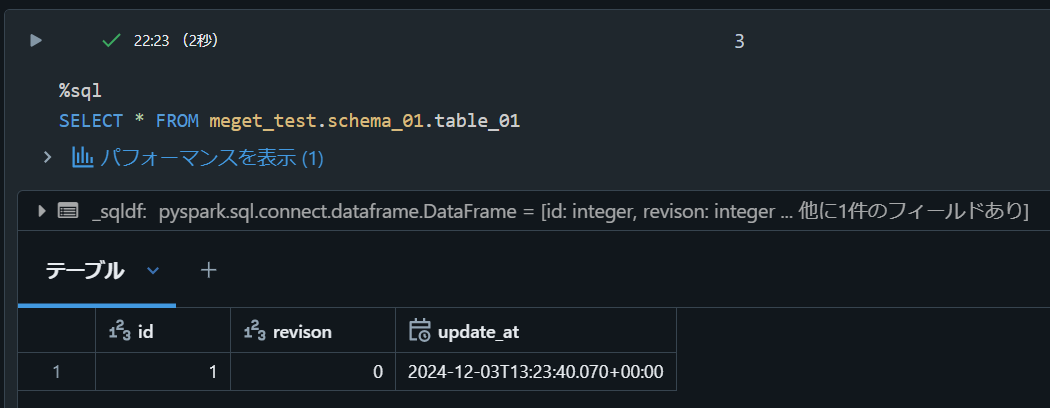
Task: Open パフォーマンスを表示 (1) link
Action: (x=212, y=157)
